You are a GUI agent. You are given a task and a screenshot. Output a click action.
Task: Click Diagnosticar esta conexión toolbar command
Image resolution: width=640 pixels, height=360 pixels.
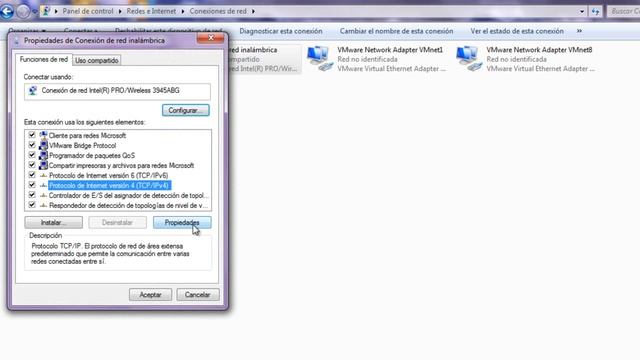point(281,31)
